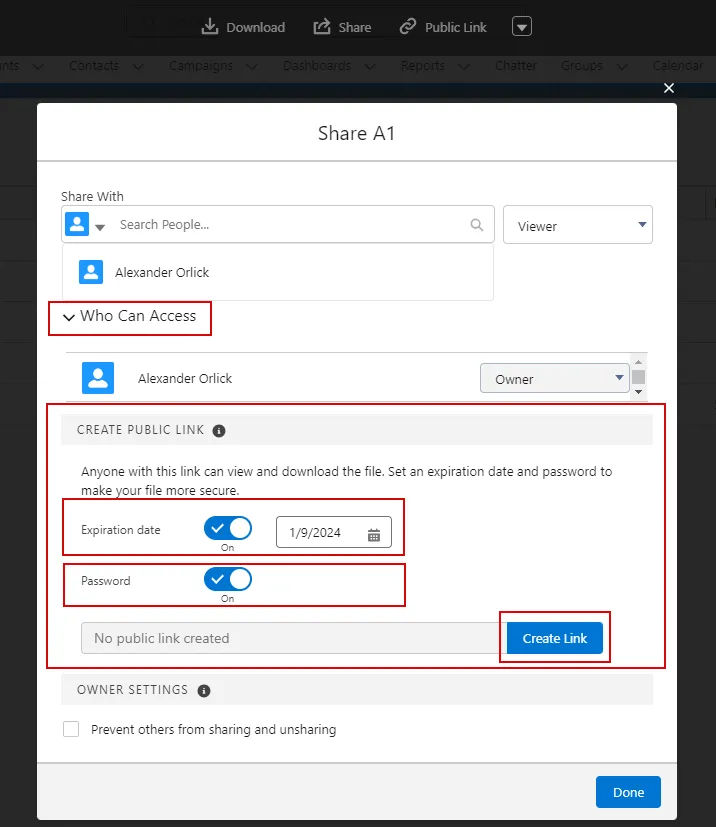Image resolution: width=716 pixels, height=827 pixels.
Task: Click the info icon next to OWNER SETTINGS
Action: coord(205,689)
